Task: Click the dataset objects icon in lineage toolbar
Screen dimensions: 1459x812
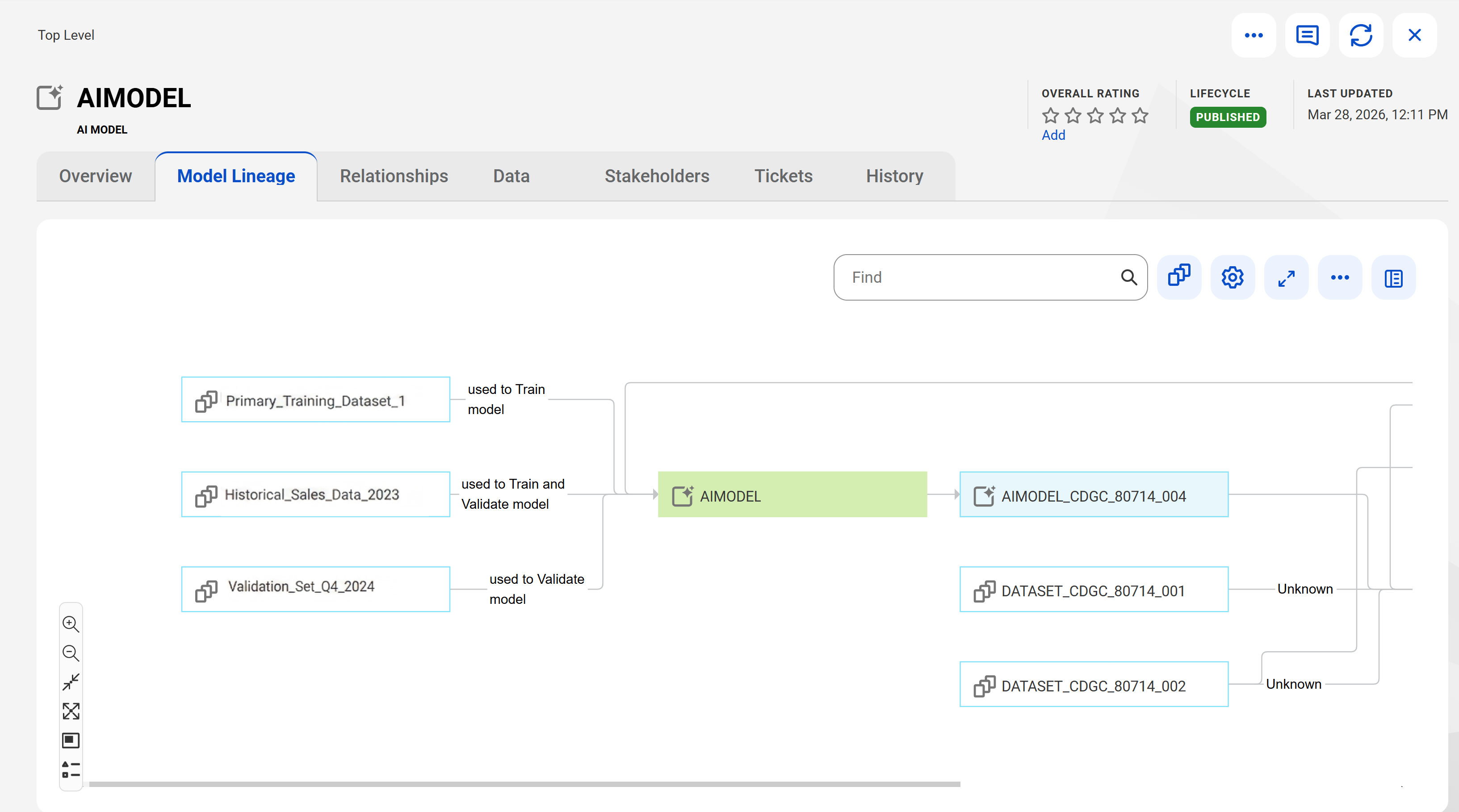Action: pyautogui.click(x=1179, y=277)
